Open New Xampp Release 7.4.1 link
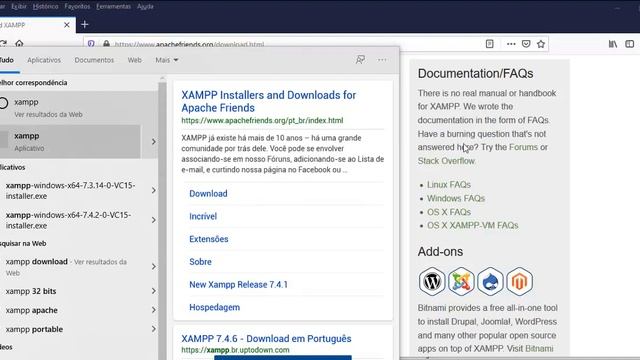The height and width of the screenshot is (360, 640). point(238,284)
